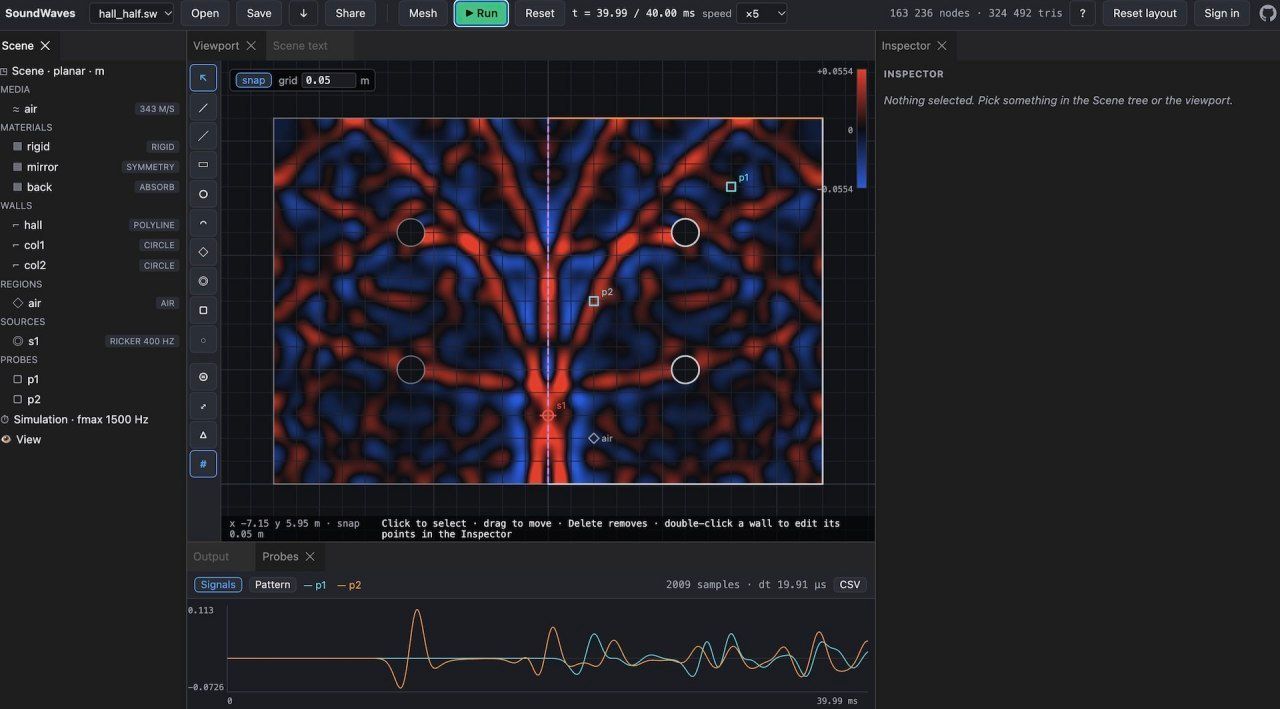The height and width of the screenshot is (709, 1280).
Task: Click the diagonal arrows fit-view tool
Action: click(203, 406)
